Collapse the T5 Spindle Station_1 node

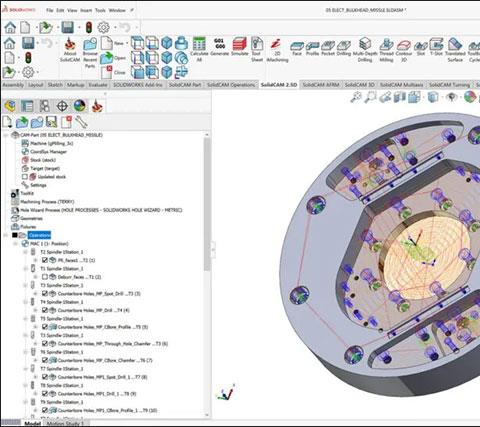(26, 319)
